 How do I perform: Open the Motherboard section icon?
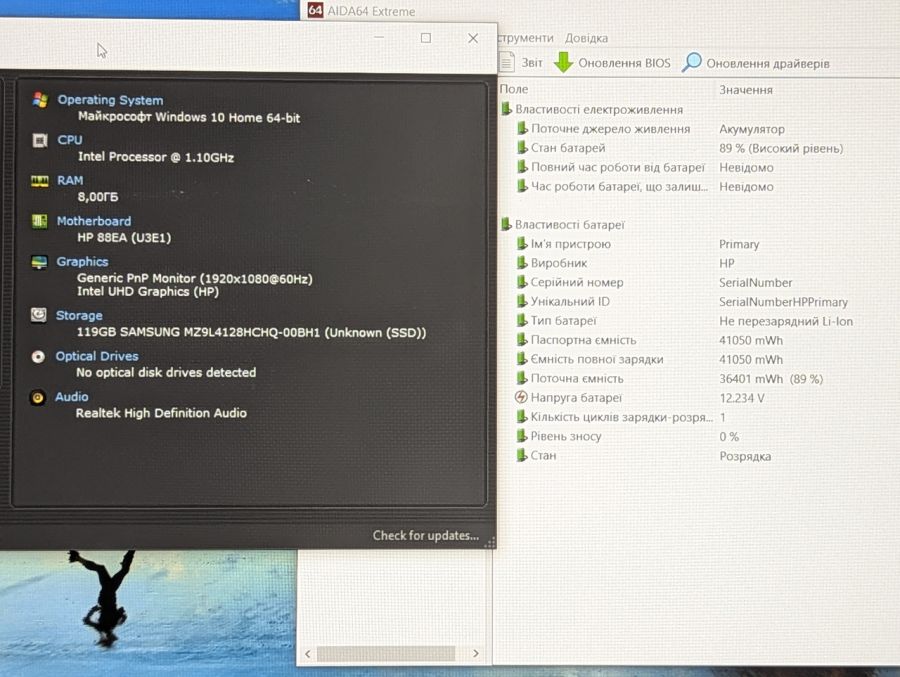[40, 221]
